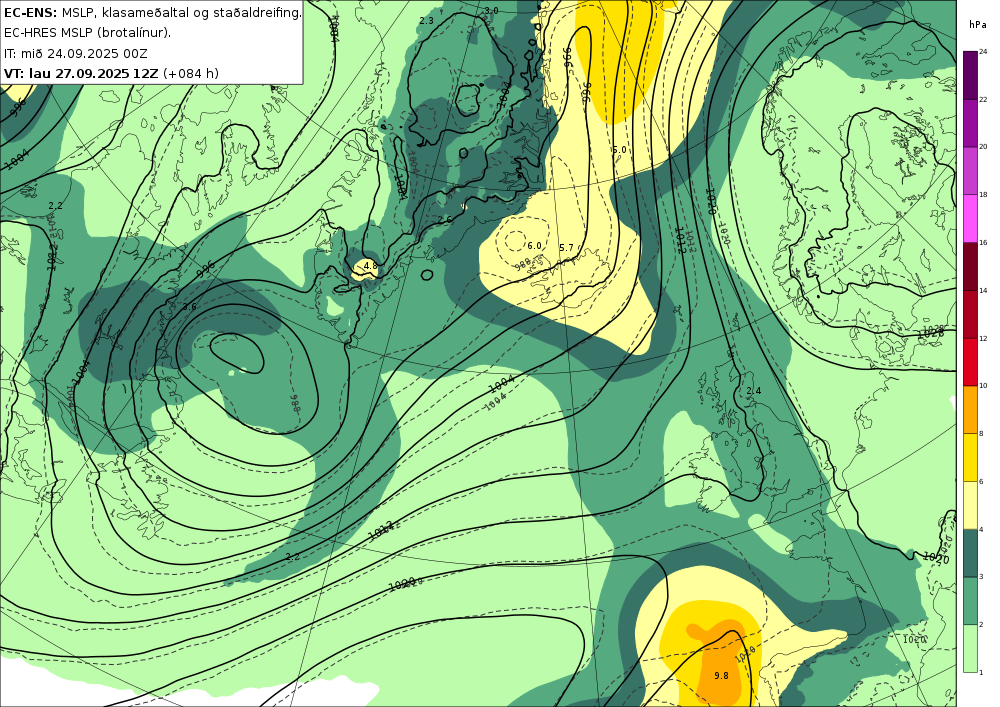Click the maroon 14–16 hPa legend swatch
The image size is (1000, 707).
pos(970,266)
